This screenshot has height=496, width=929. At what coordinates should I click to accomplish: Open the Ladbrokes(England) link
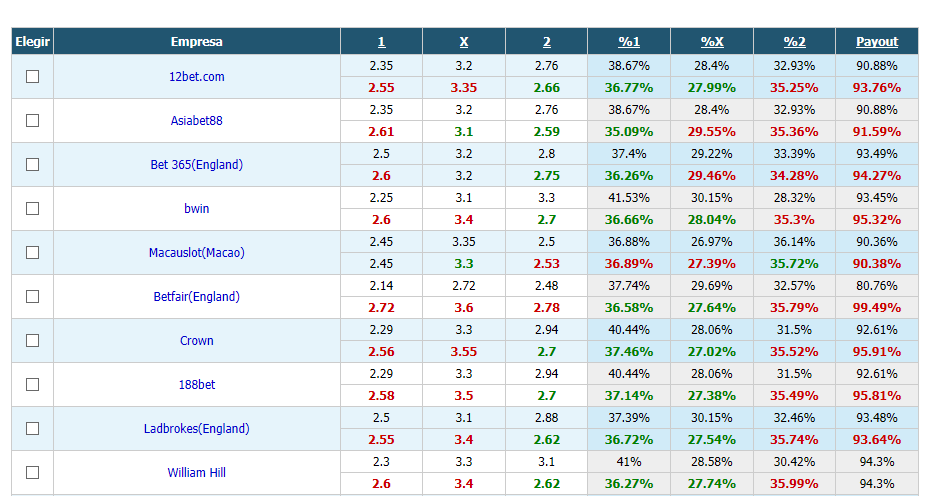[x=197, y=428]
